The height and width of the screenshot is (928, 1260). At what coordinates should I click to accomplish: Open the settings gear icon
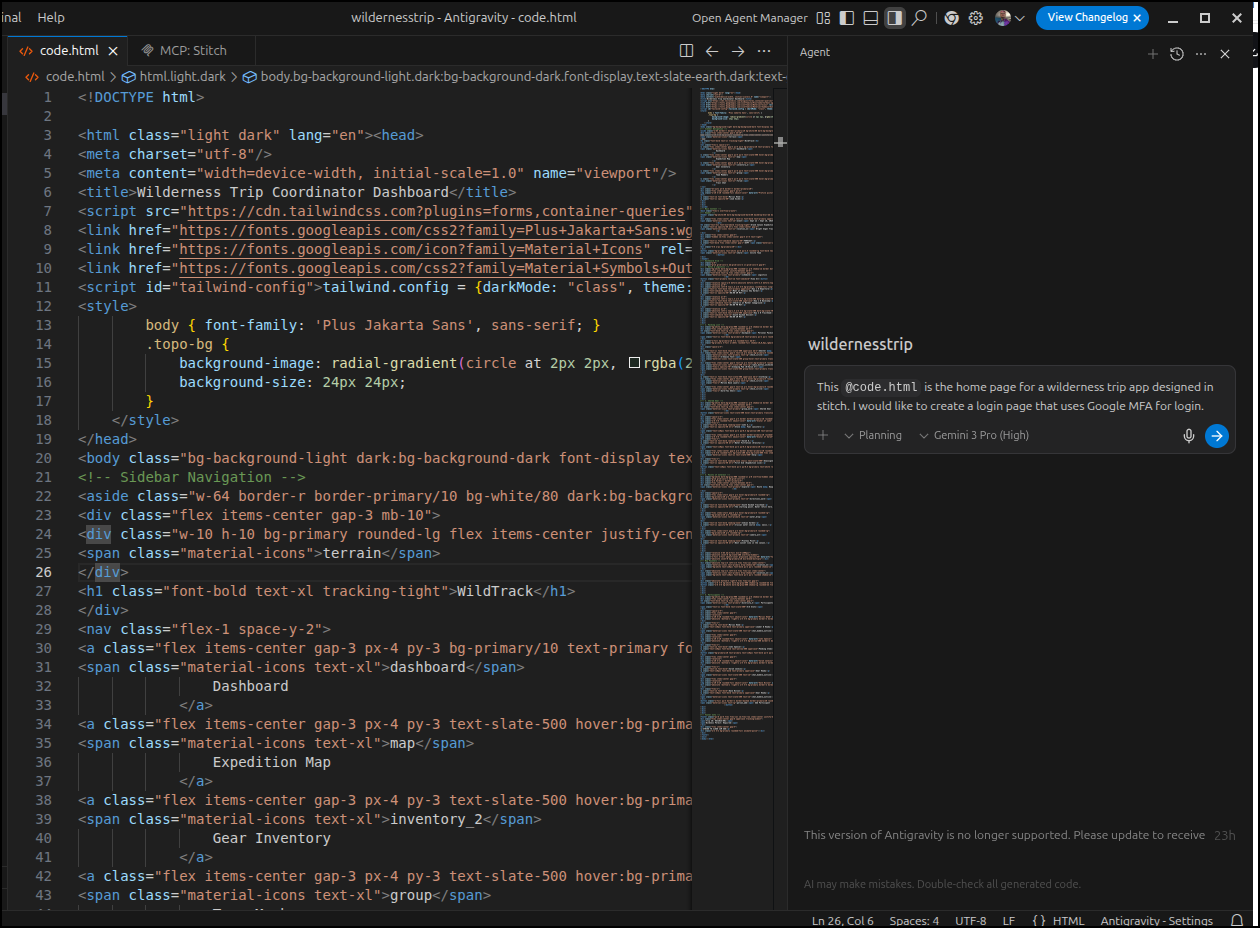pyautogui.click(x=975, y=18)
